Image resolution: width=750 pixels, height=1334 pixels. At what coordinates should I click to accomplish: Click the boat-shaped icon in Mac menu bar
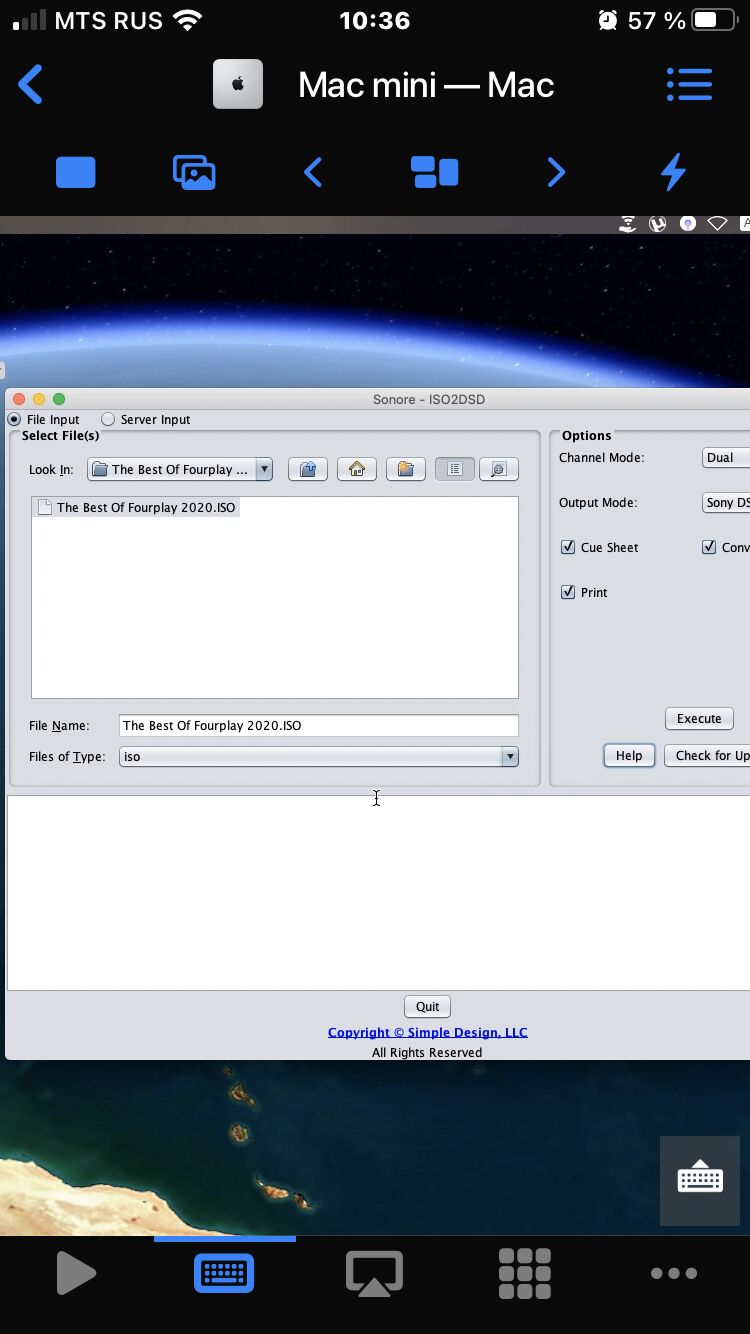click(x=628, y=224)
